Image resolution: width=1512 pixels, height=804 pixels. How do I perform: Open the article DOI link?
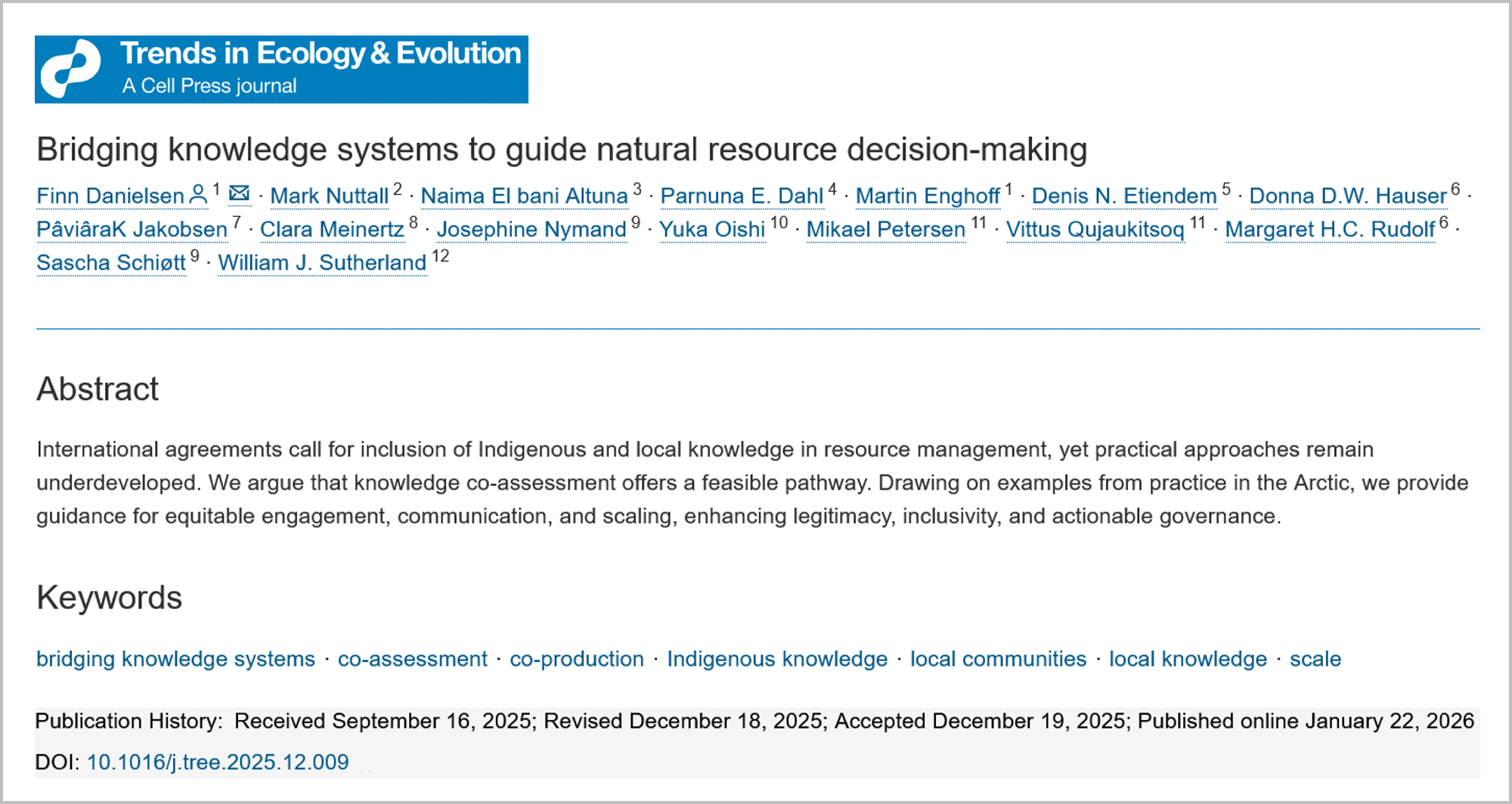click(x=218, y=762)
